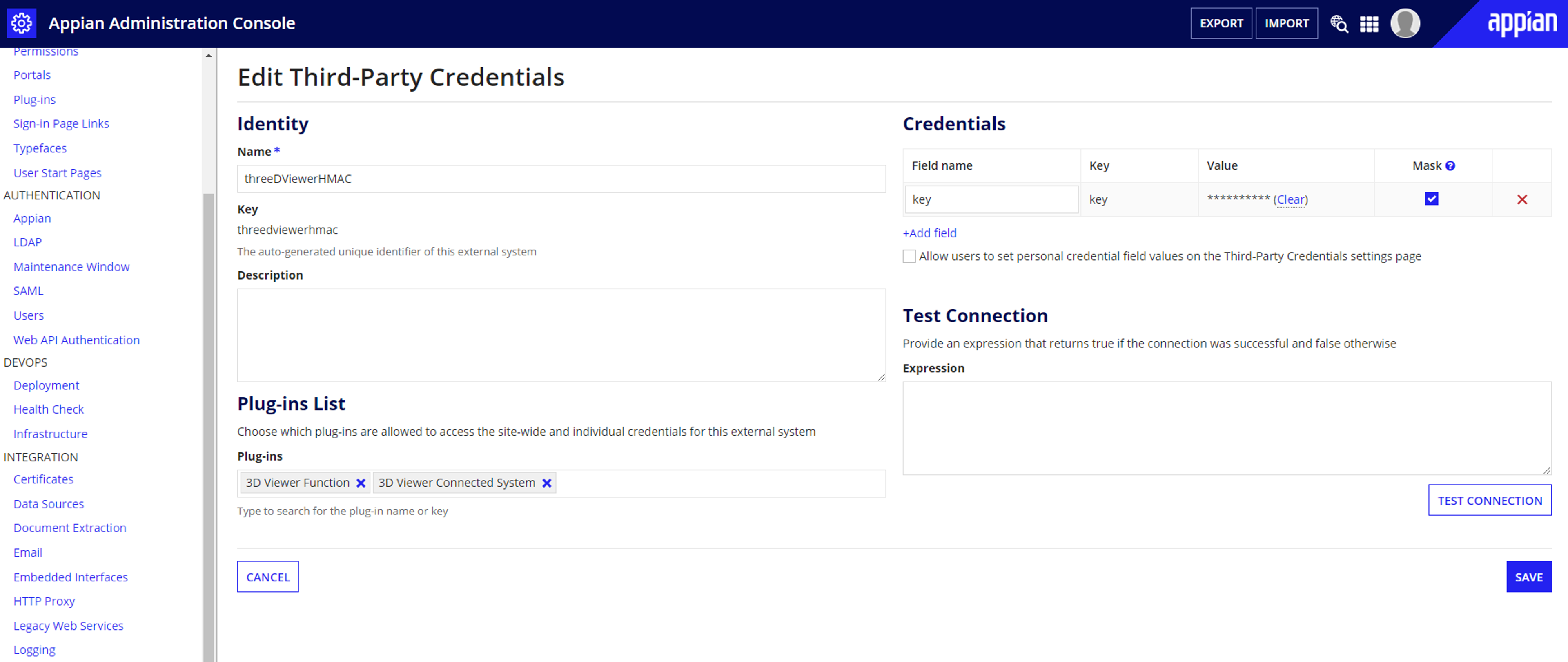This screenshot has height=662, width=1568.
Task: Open Logging settings
Action: 34,650
